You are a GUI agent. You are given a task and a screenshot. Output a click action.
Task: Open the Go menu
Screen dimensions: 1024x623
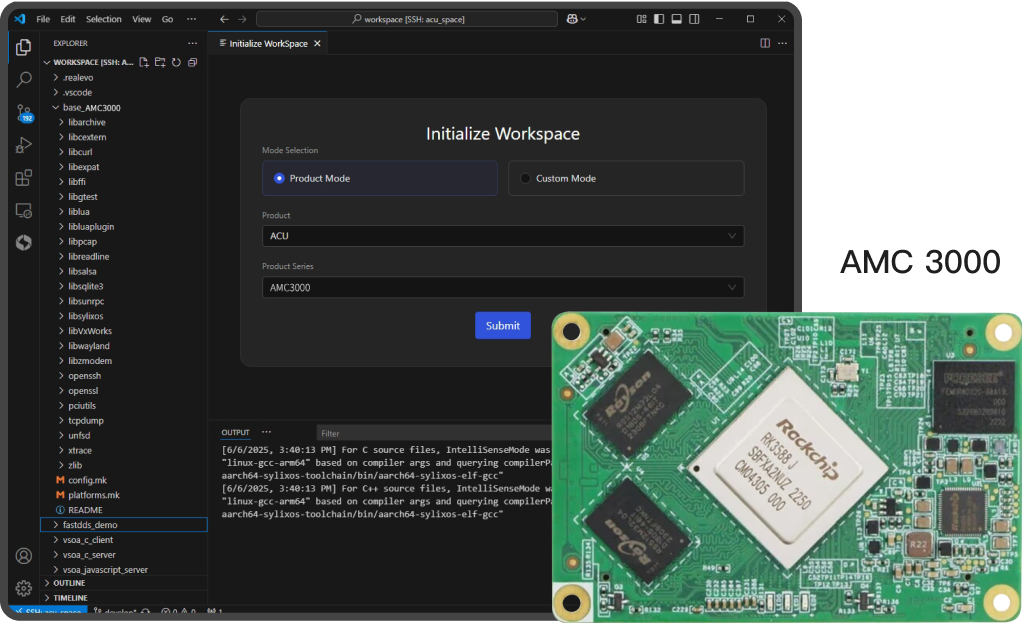[167, 19]
